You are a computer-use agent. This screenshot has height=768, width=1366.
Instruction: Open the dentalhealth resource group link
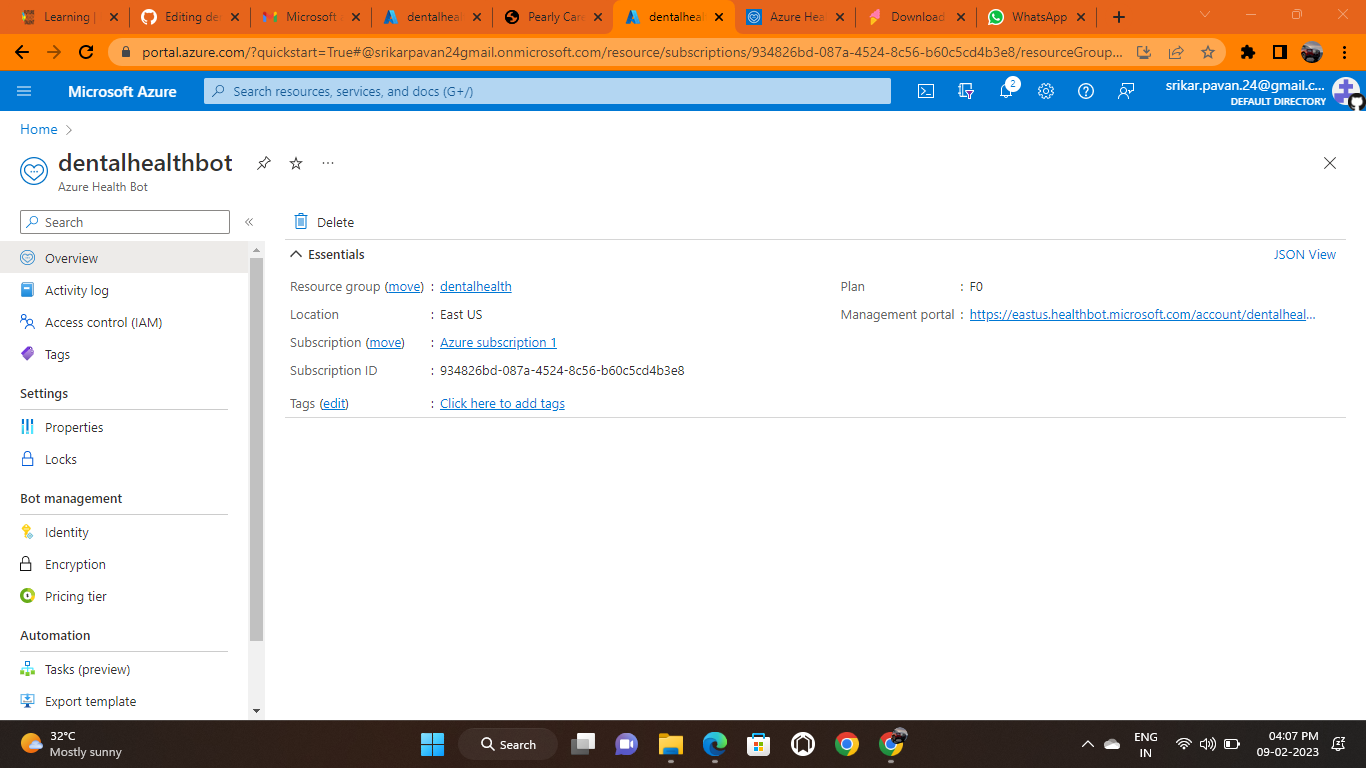(x=476, y=286)
